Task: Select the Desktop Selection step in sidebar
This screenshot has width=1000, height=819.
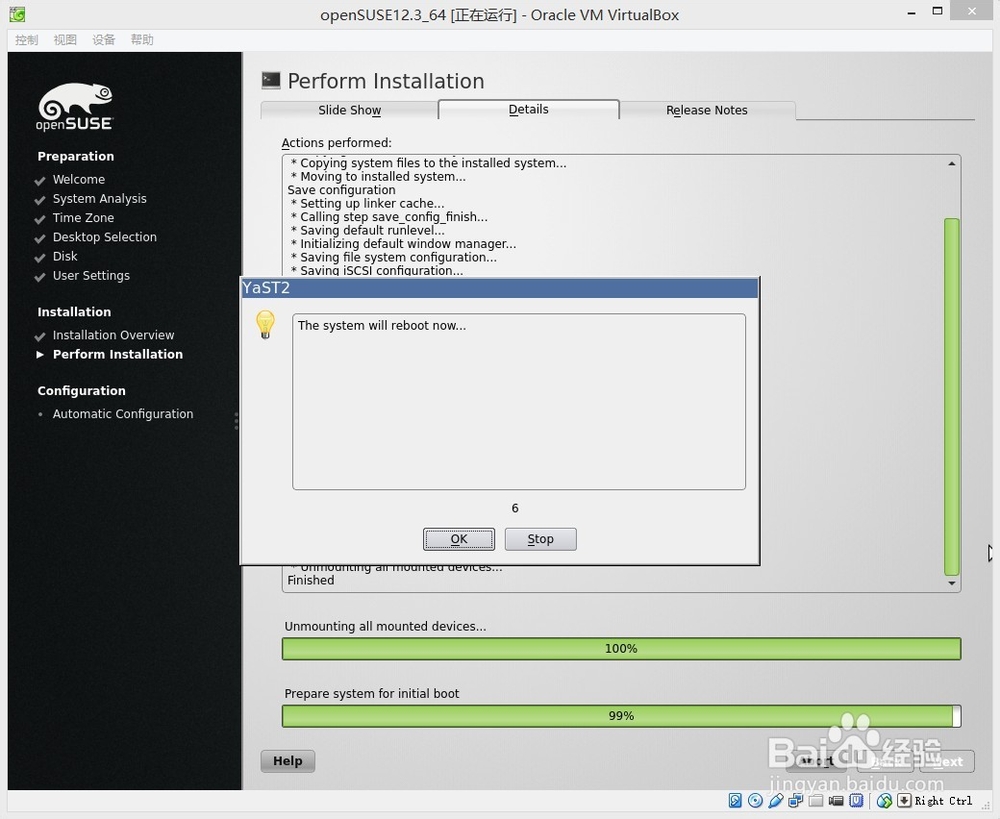Action: click(x=105, y=237)
